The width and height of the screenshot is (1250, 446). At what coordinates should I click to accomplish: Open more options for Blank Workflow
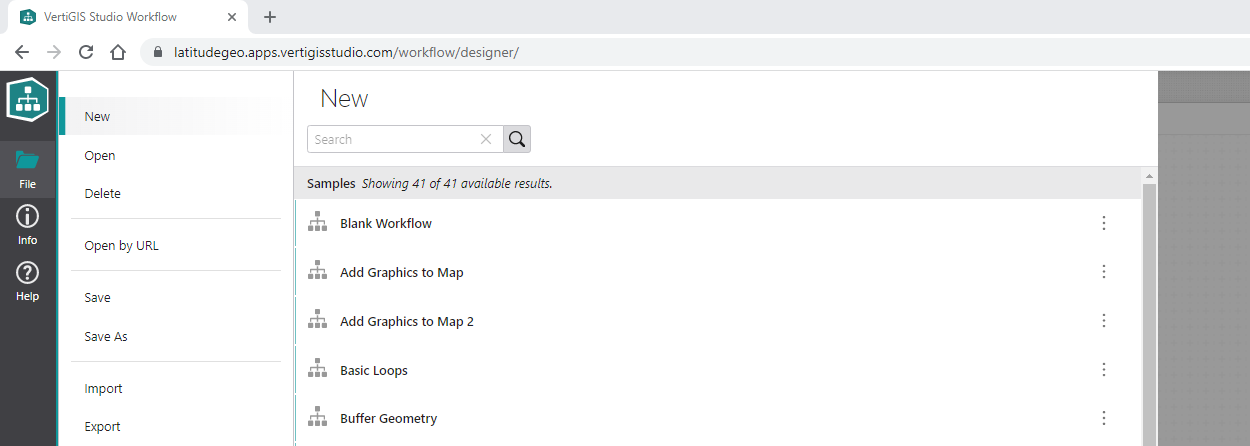point(1104,223)
